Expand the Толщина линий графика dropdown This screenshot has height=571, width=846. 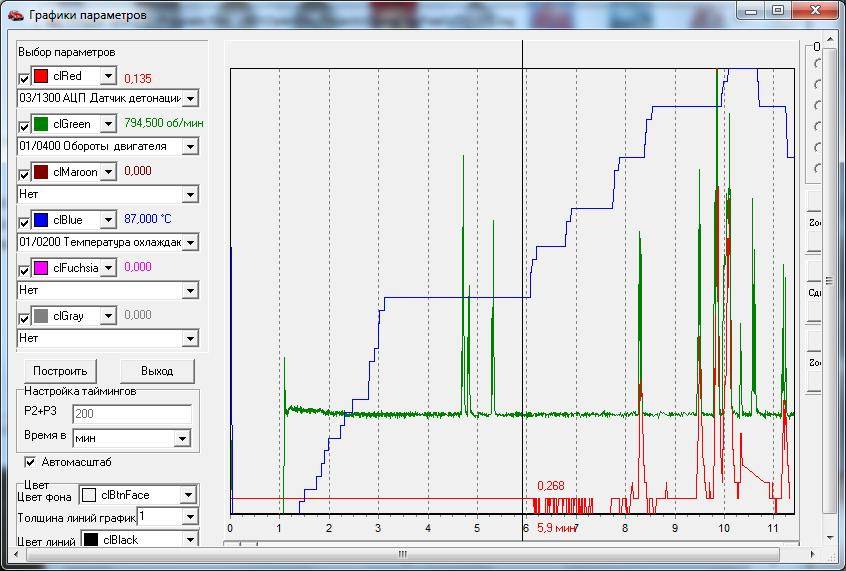[x=188, y=517]
